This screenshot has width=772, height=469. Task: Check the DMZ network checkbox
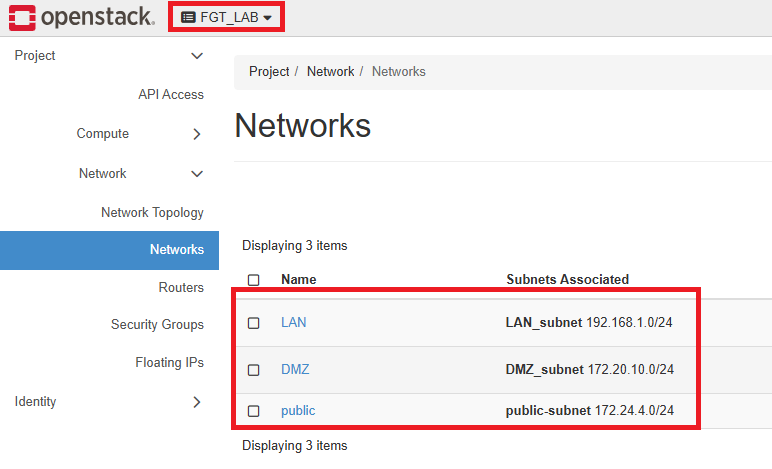tap(254, 370)
